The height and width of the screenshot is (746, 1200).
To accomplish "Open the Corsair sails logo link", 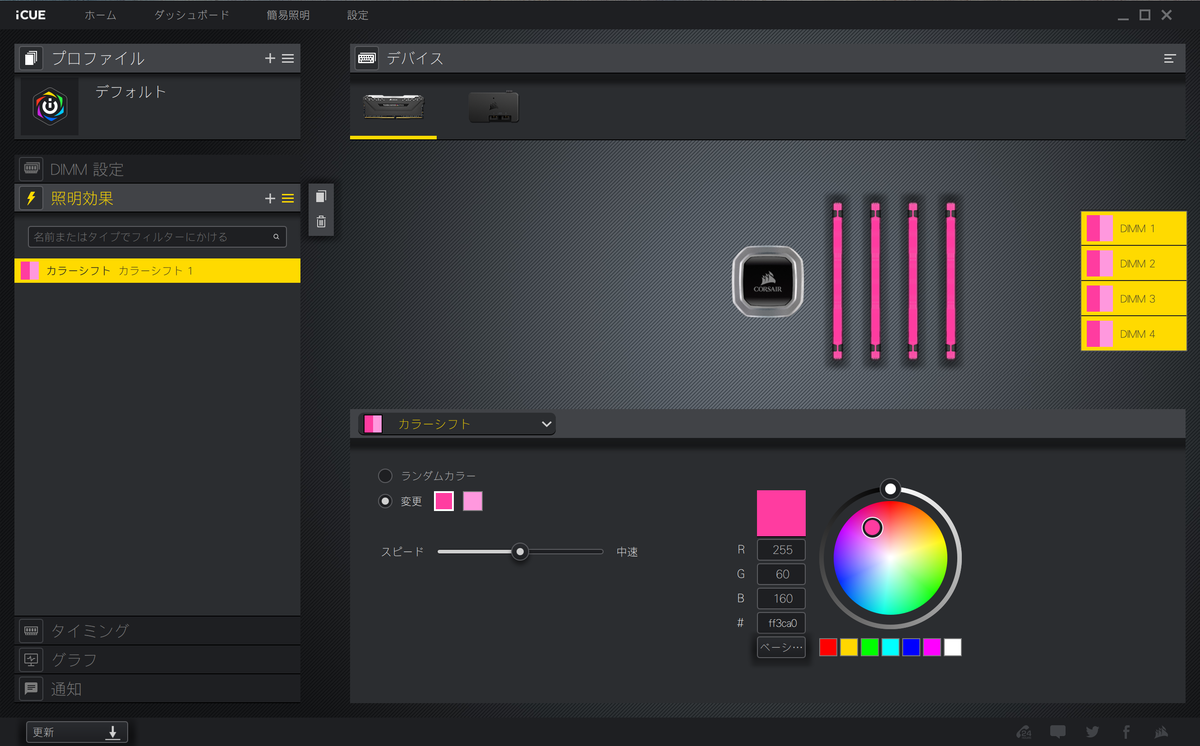I will (x=1161, y=731).
